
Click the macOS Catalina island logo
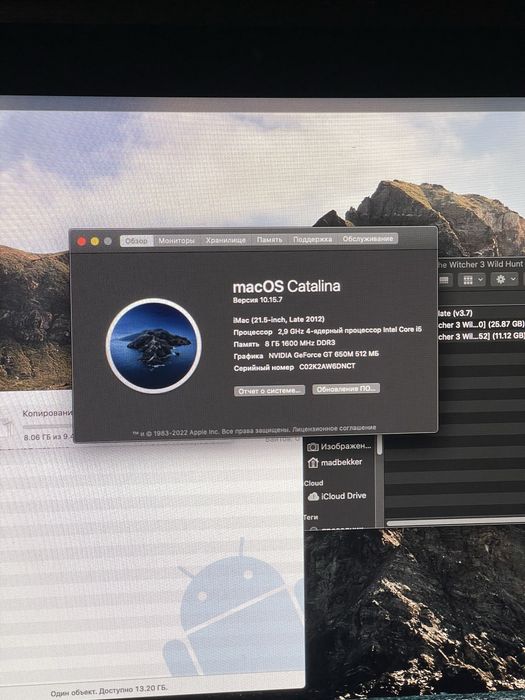[154, 346]
